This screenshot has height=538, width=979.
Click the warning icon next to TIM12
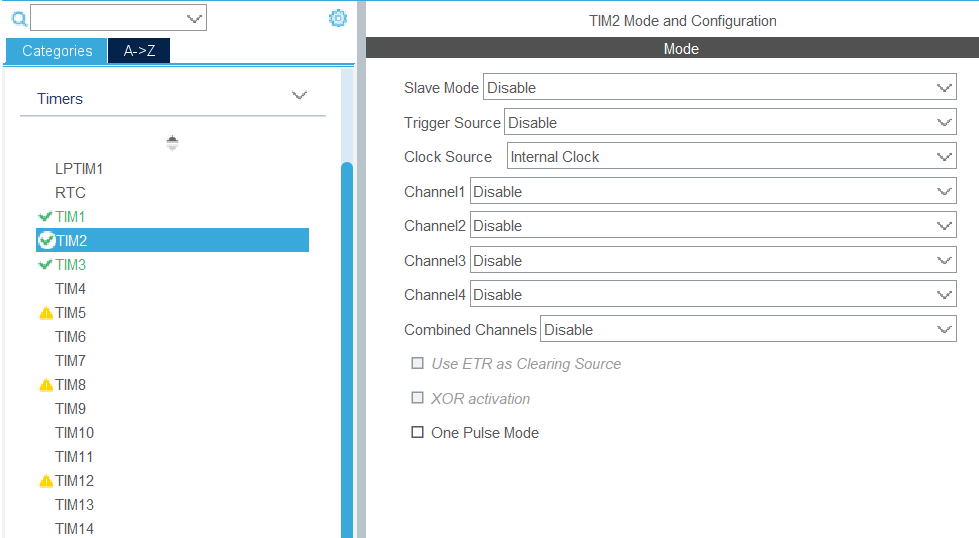click(46, 481)
